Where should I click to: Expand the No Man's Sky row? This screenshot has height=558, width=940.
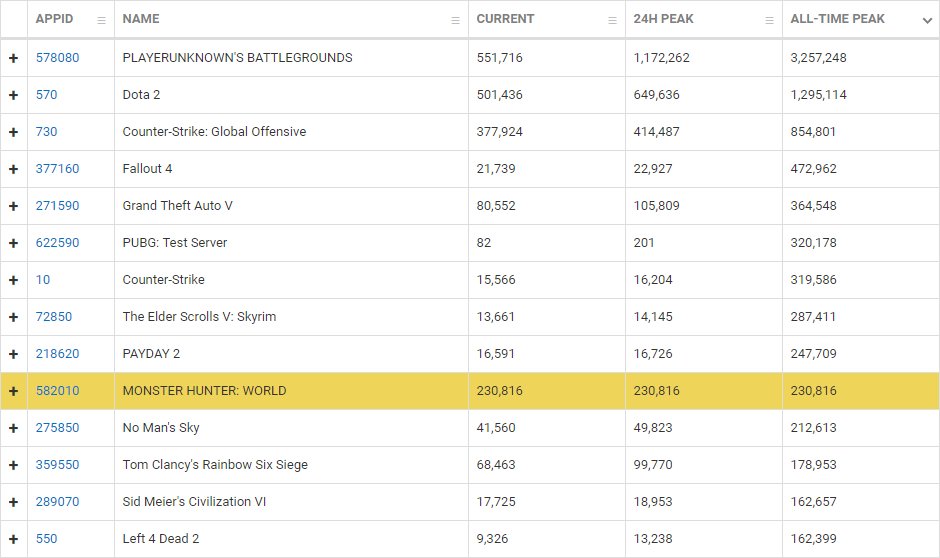13,428
